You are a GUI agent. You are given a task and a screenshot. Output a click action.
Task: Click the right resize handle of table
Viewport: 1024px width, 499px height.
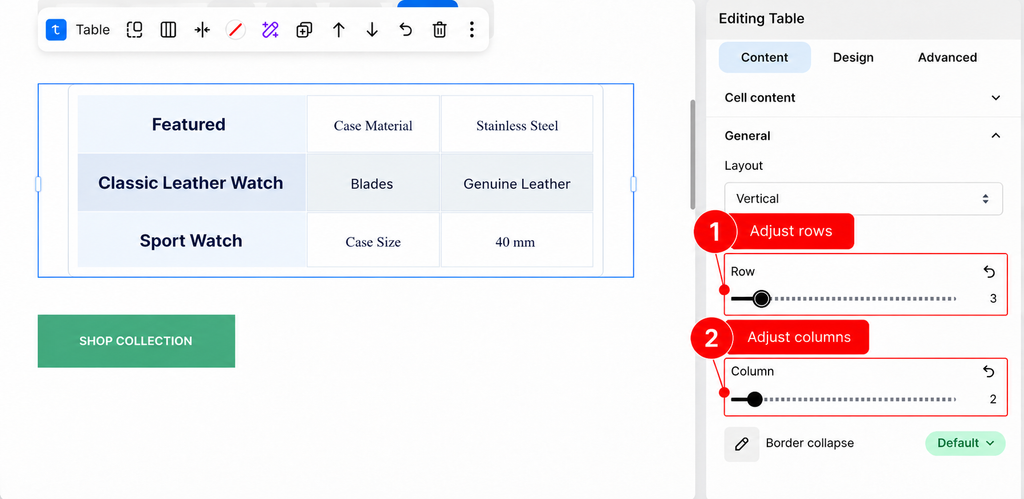click(x=633, y=184)
